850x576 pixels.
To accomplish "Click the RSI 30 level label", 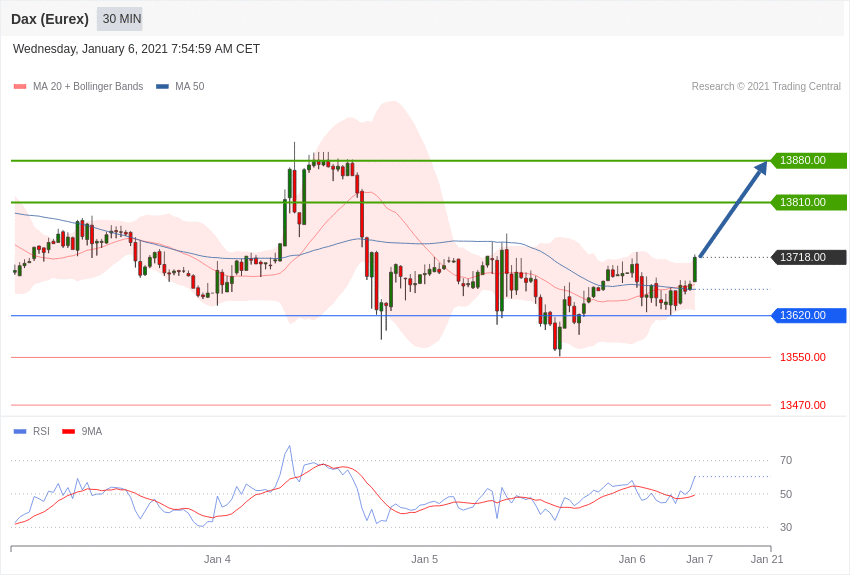I will [785, 527].
